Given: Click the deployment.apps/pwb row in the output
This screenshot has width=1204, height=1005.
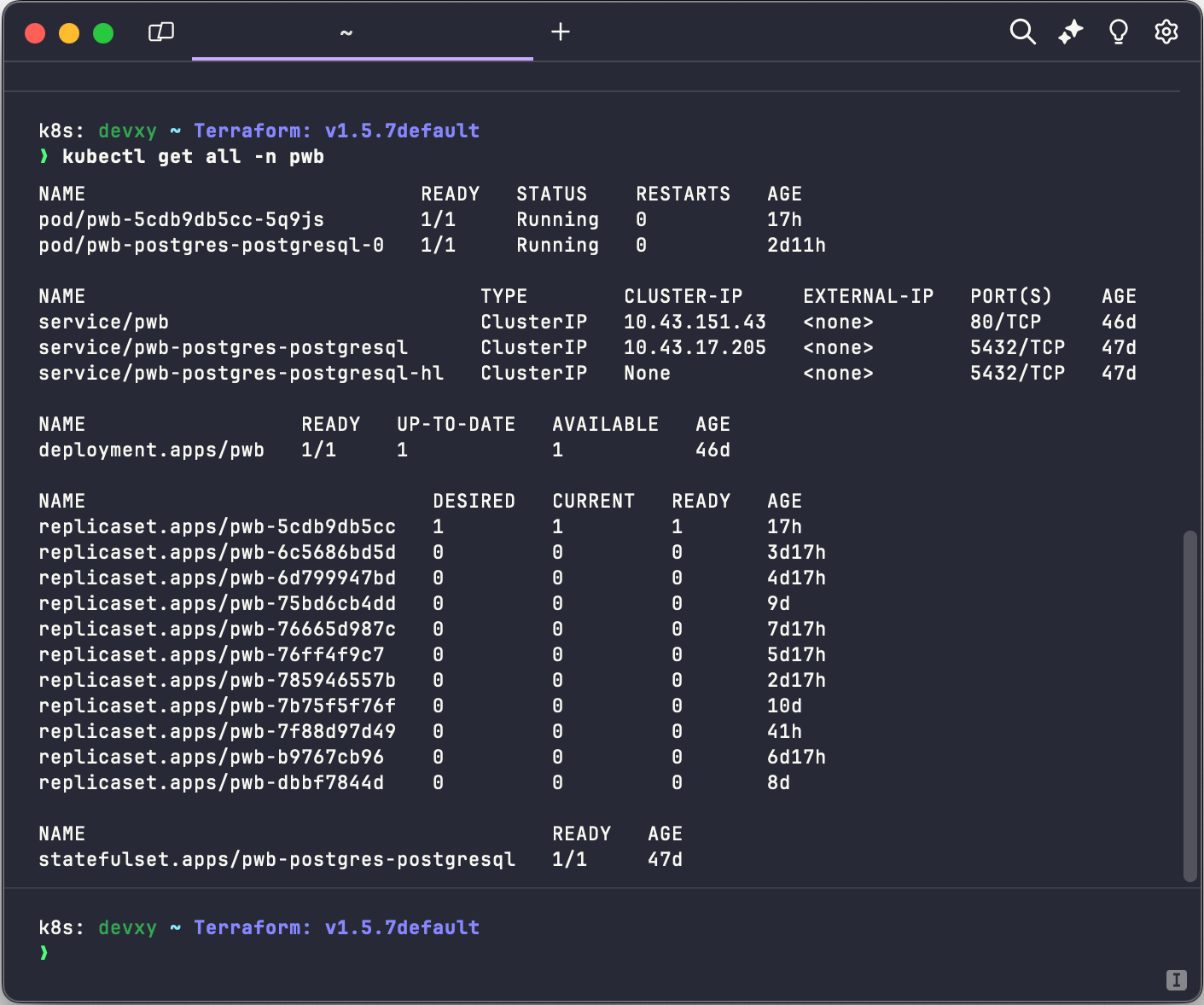Looking at the screenshot, I should (151, 450).
